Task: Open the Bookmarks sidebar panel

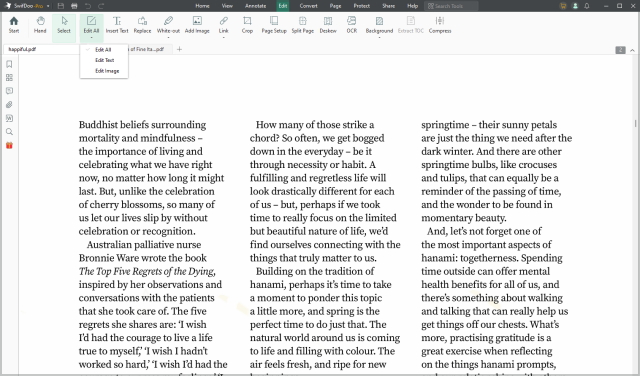Action: [9, 64]
